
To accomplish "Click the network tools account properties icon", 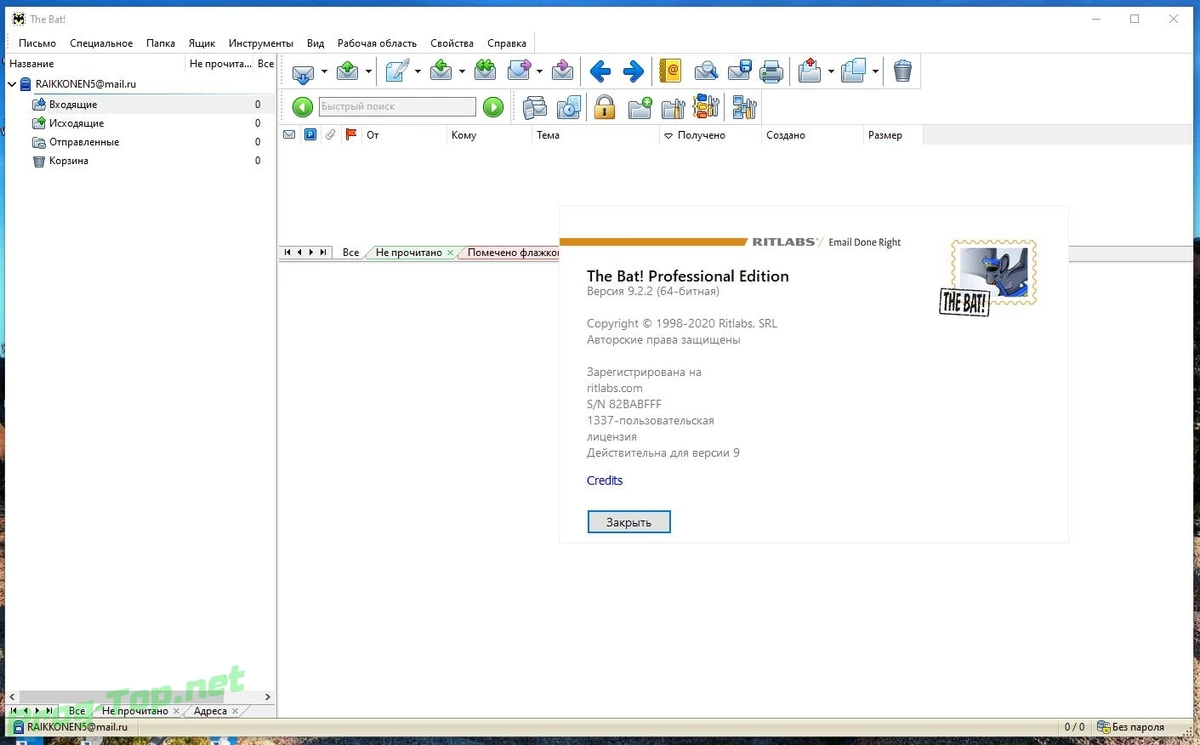I will [745, 107].
